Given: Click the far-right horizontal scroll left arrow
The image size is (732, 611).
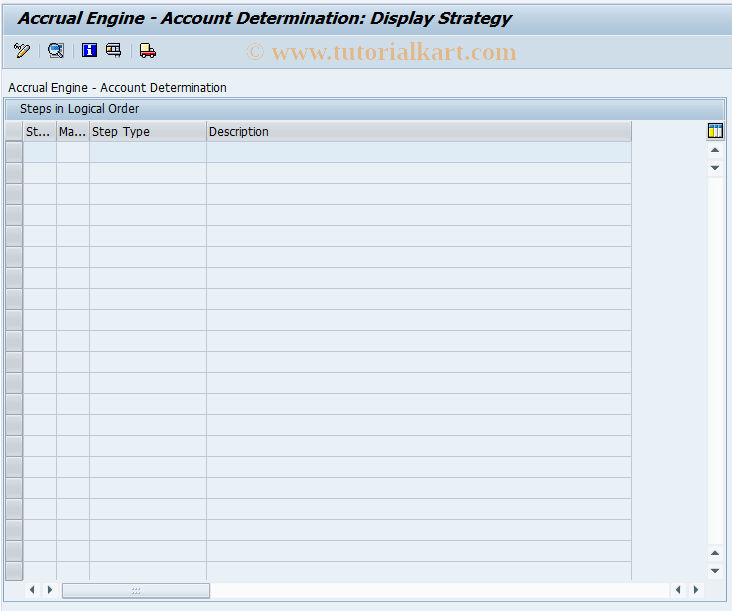Looking at the screenshot, I should 678,590.
